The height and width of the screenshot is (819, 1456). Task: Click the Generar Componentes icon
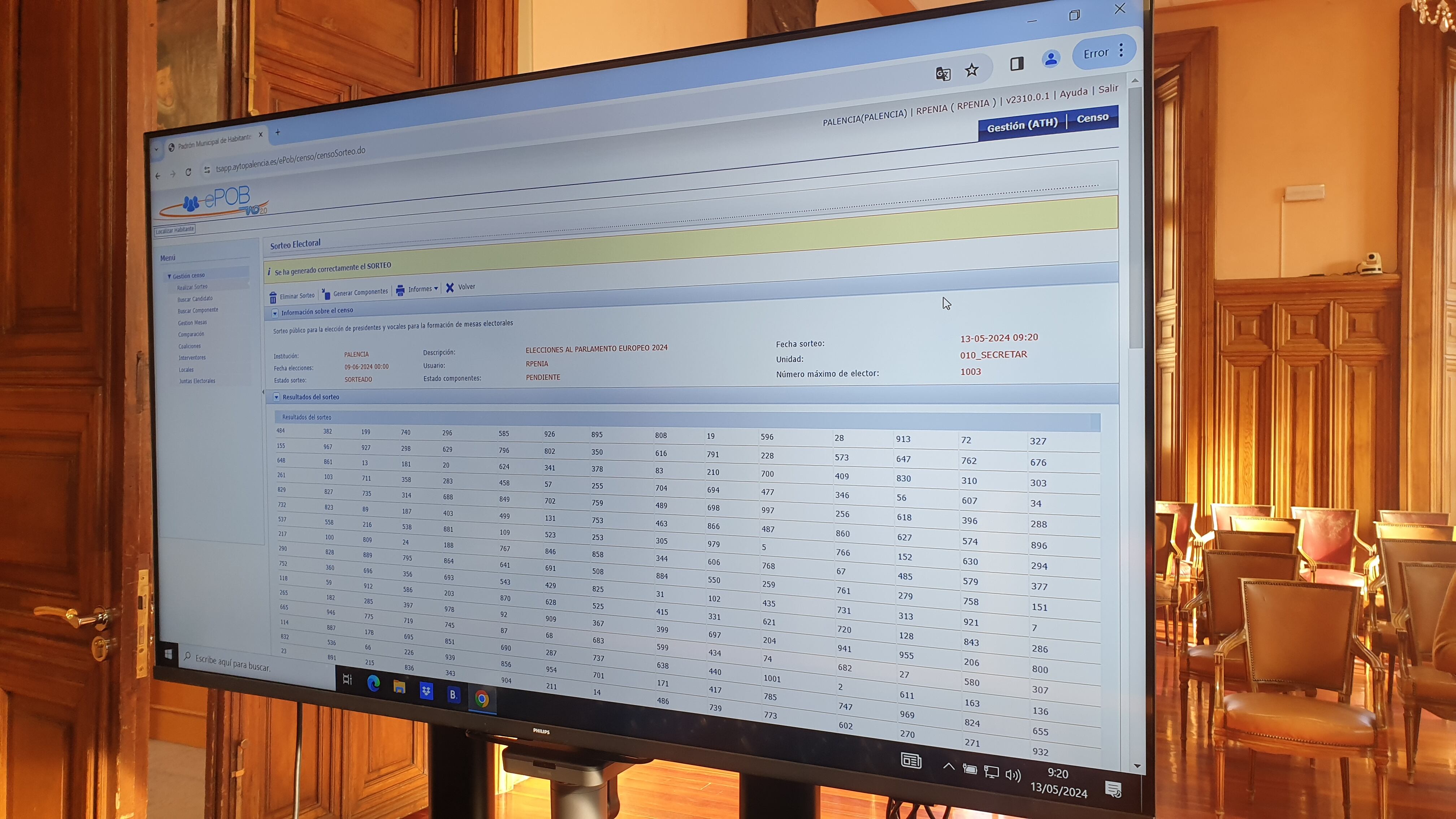point(326,293)
